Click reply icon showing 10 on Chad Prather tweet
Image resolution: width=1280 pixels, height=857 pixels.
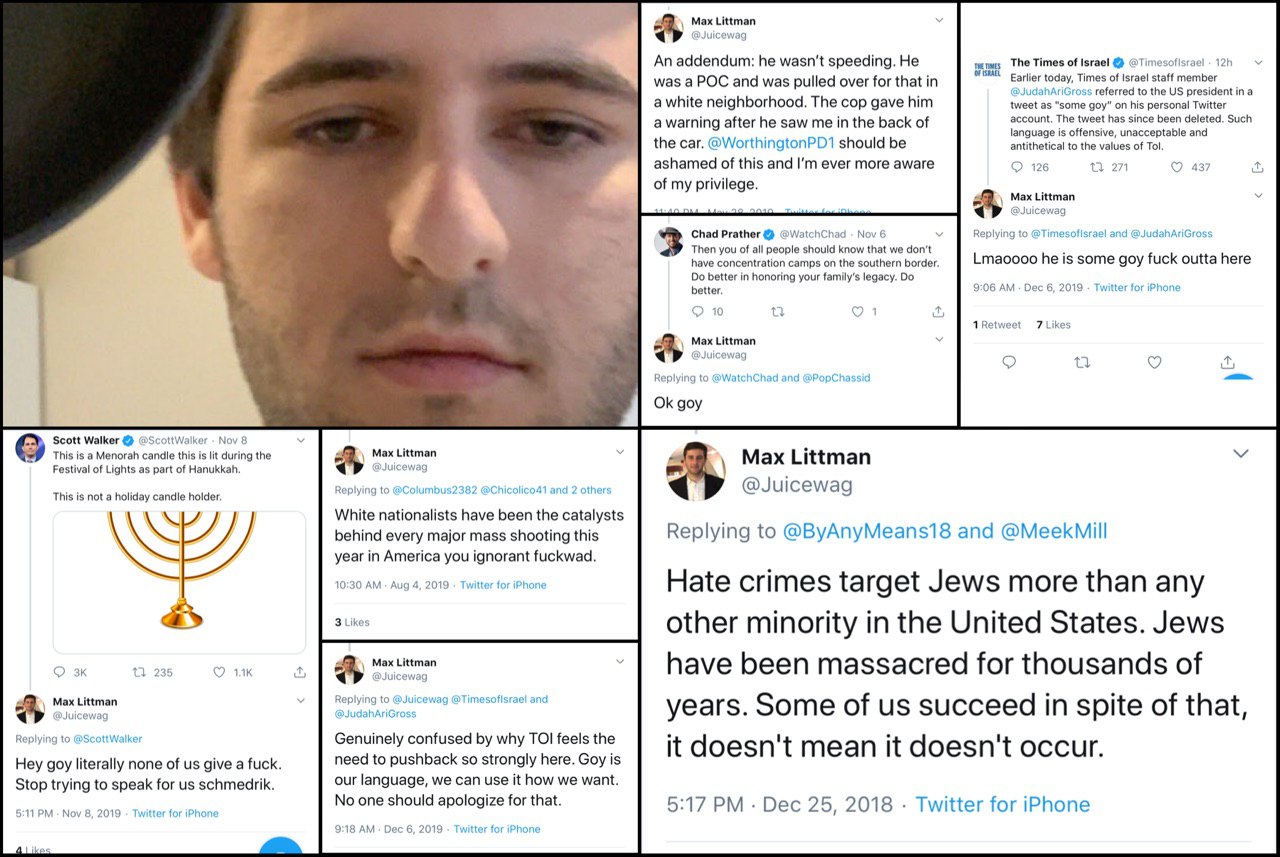coord(698,312)
